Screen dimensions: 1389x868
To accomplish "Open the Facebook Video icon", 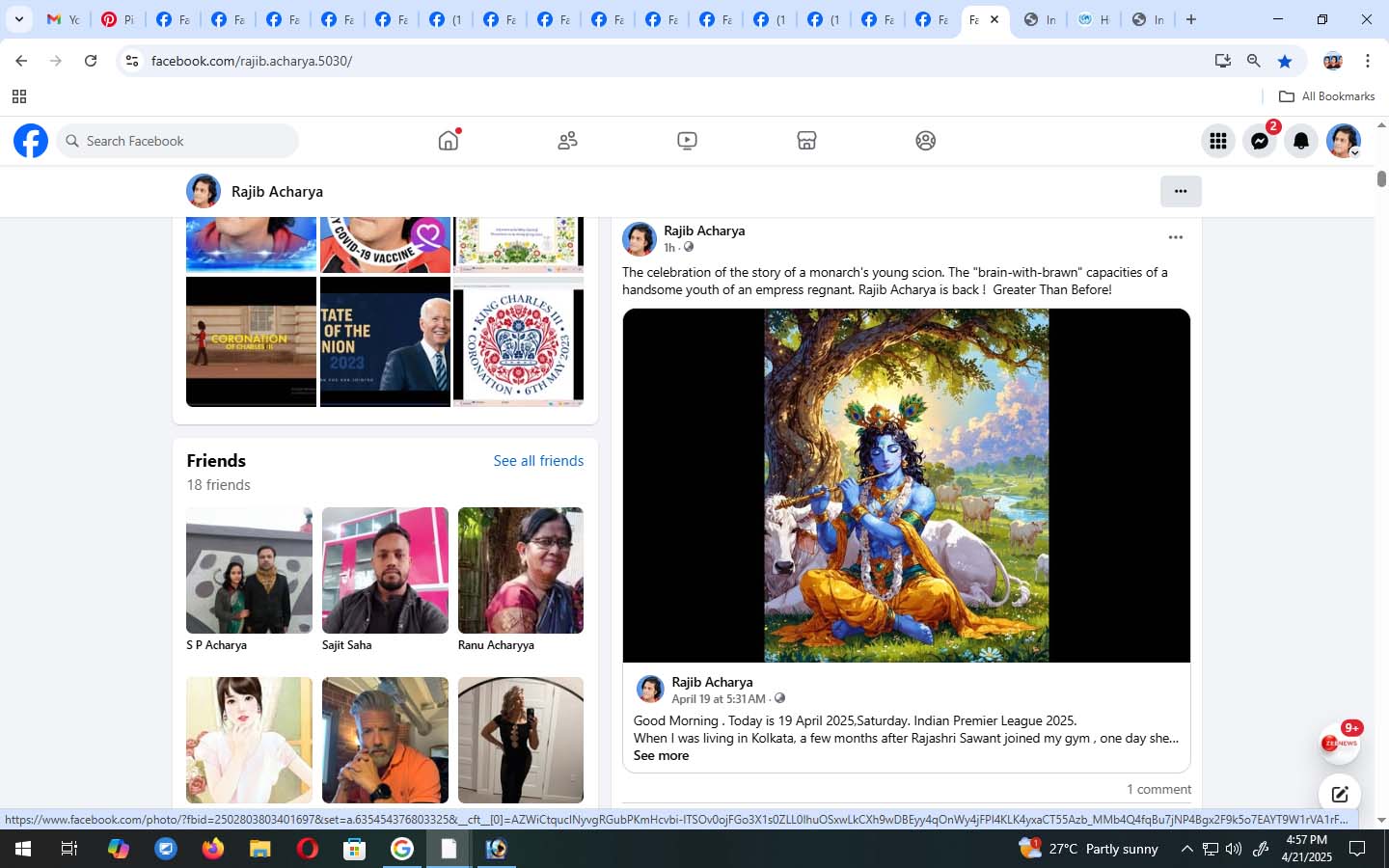I will click(687, 141).
